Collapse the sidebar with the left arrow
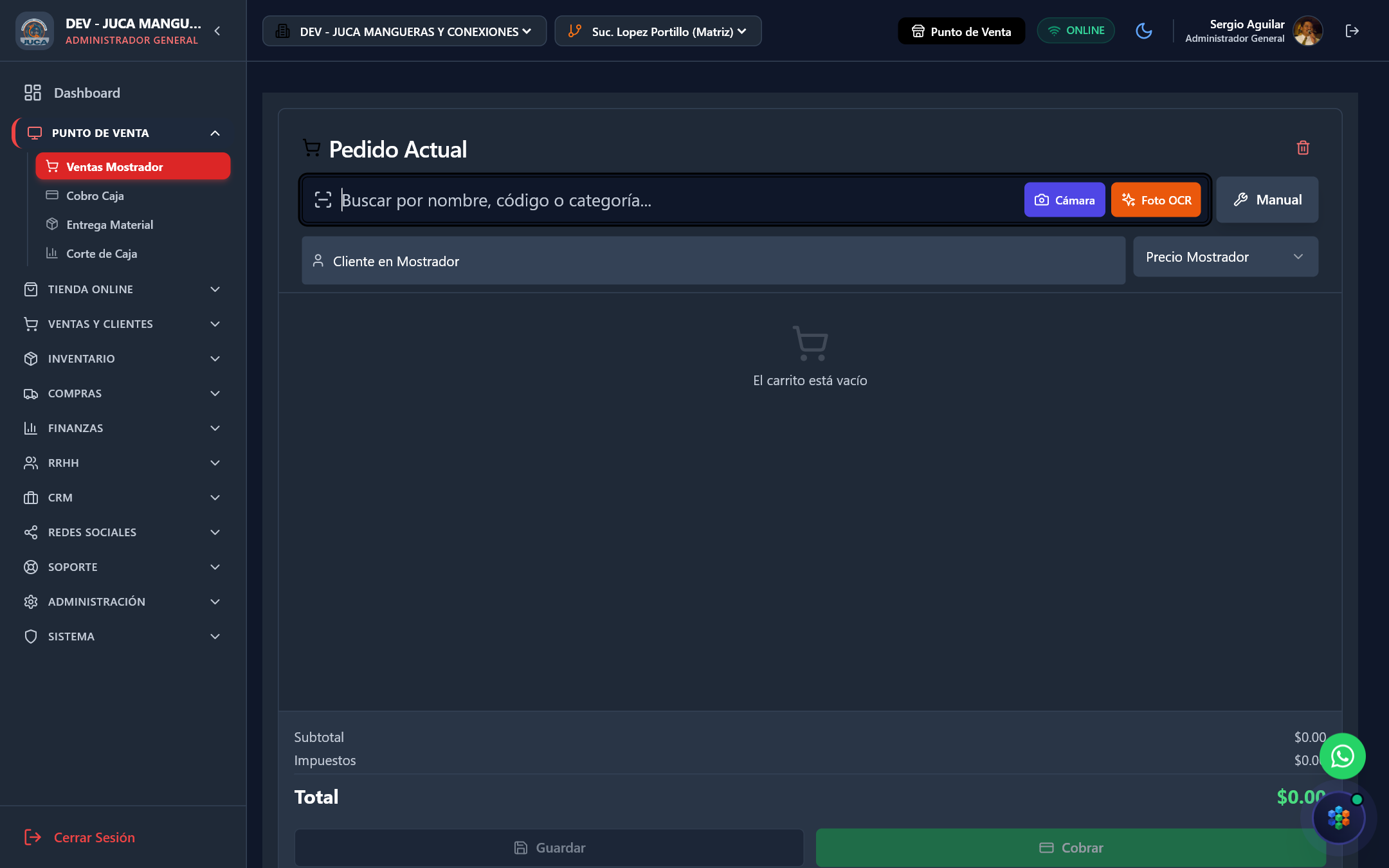Screen dimensions: 1389x868 pos(217,31)
